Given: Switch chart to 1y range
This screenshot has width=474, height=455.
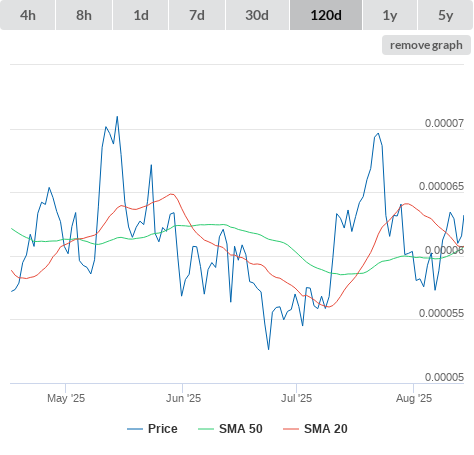Looking at the screenshot, I should coord(390,15).
